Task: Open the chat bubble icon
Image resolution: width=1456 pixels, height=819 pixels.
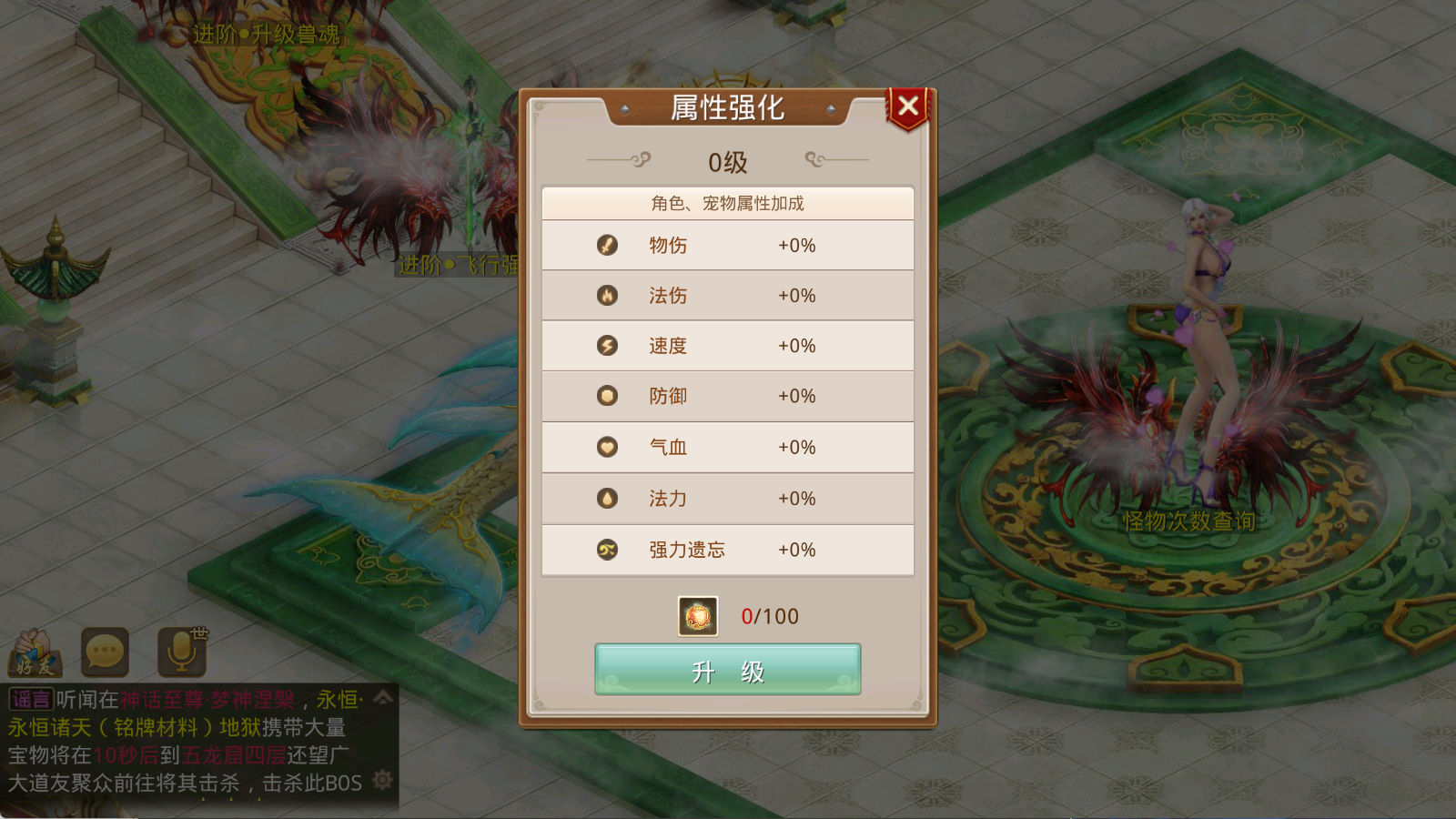Action: [x=105, y=652]
